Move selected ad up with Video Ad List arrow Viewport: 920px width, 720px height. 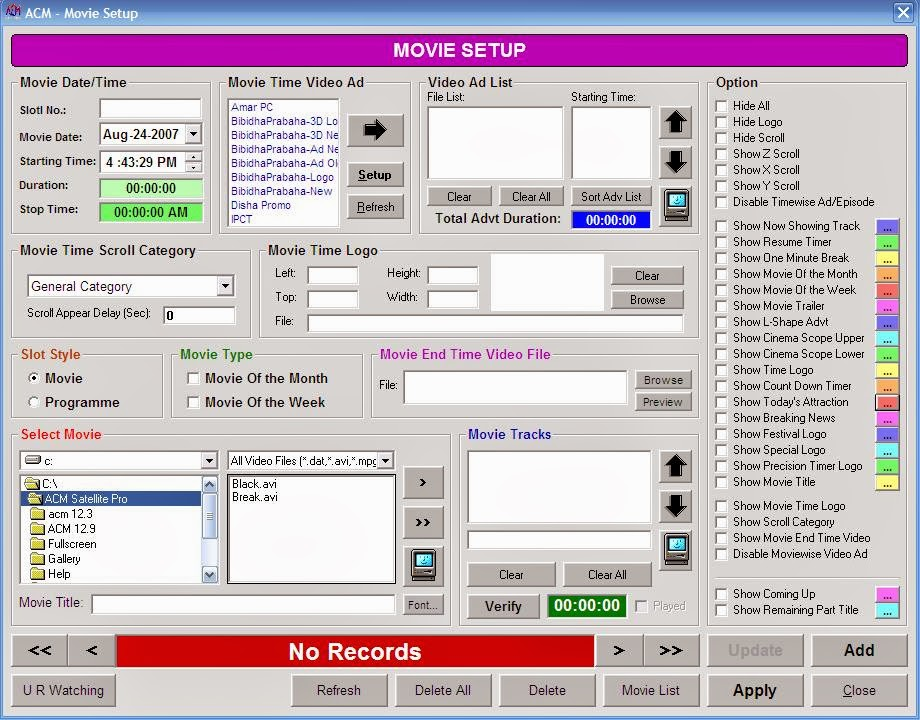pyautogui.click(x=676, y=122)
